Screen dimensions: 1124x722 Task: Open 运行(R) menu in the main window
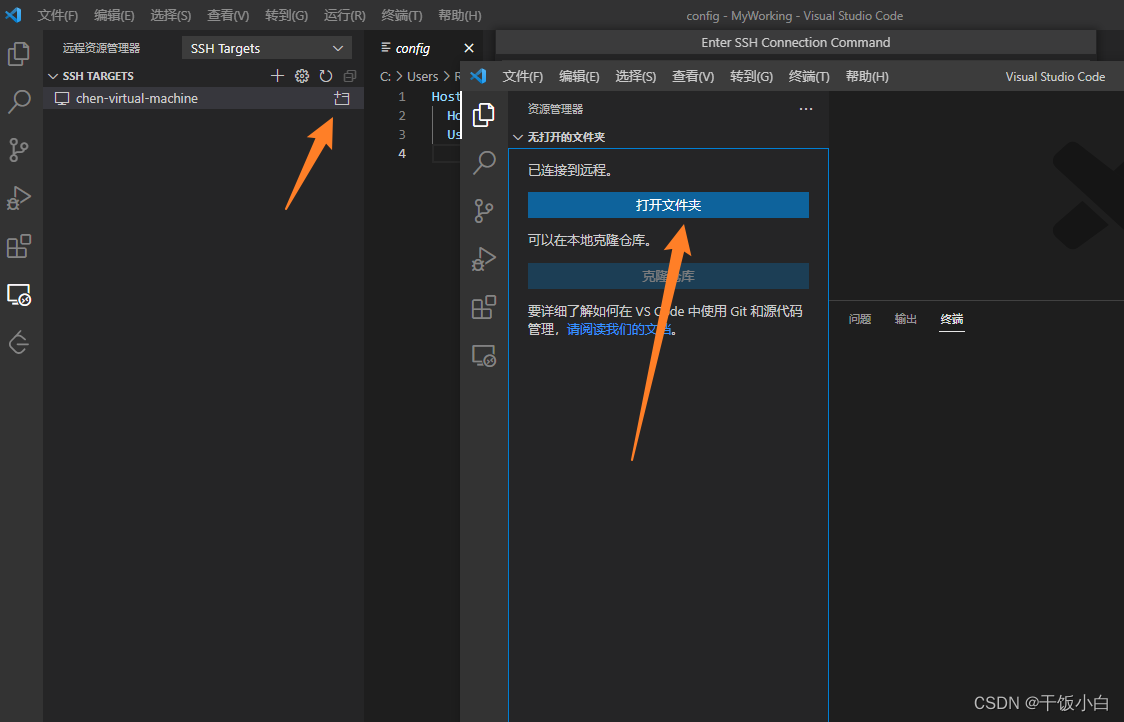pyautogui.click(x=344, y=15)
